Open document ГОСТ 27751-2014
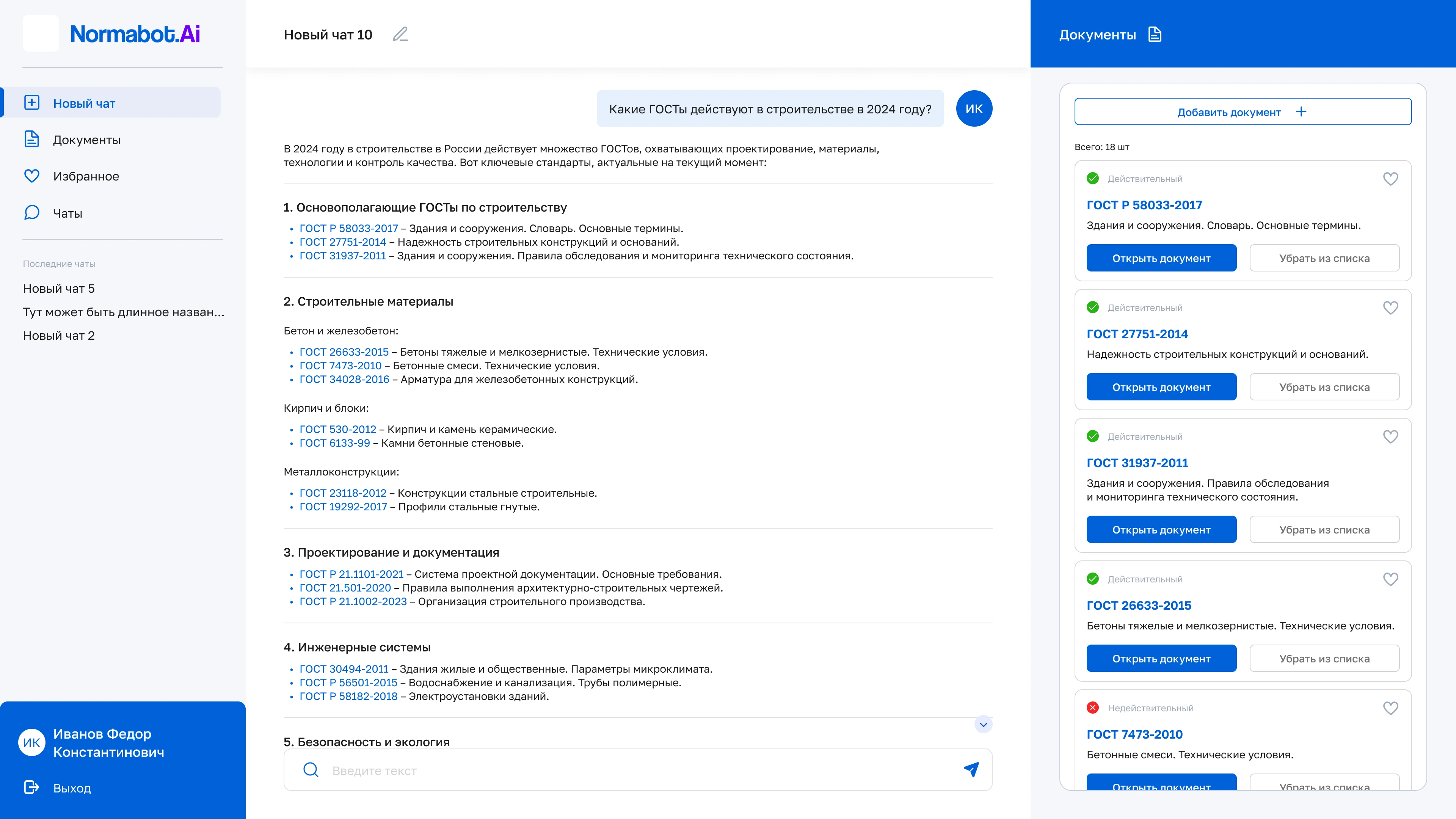Screen dimensions: 1456x819 pyautogui.click(x=1161, y=387)
